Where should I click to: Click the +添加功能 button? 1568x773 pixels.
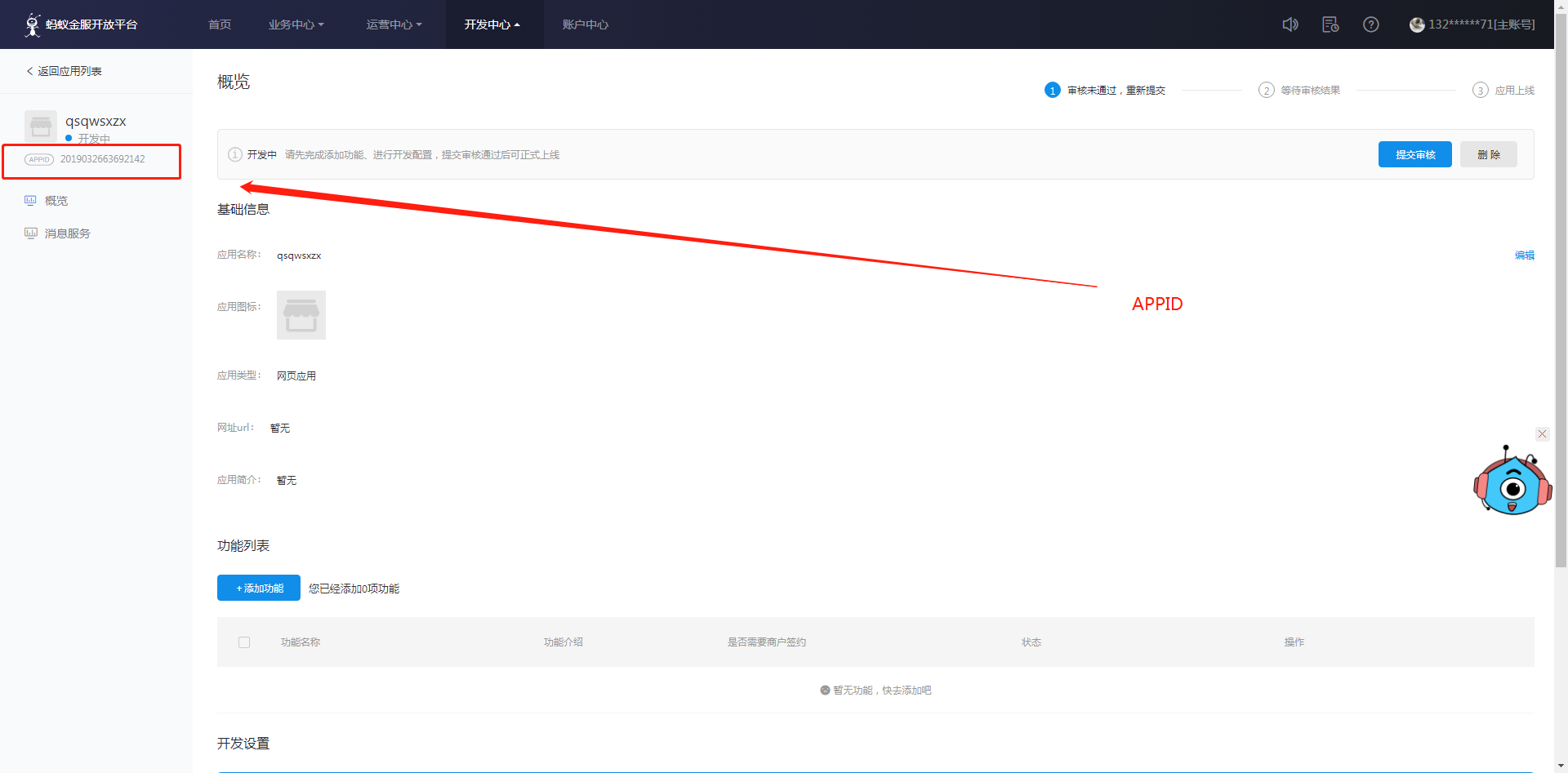pos(259,588)
